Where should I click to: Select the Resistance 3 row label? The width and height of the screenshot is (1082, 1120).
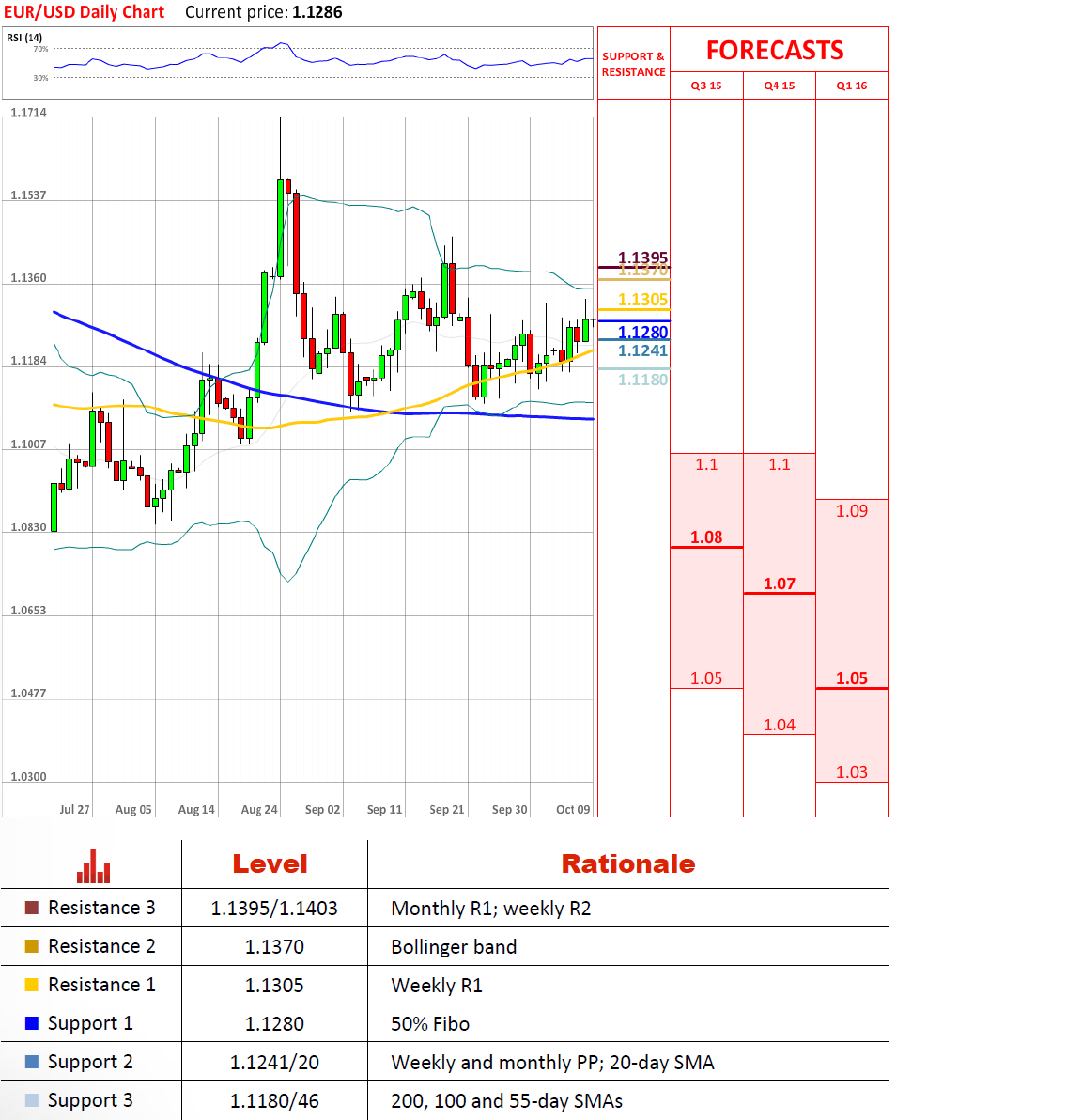[101, 908]
